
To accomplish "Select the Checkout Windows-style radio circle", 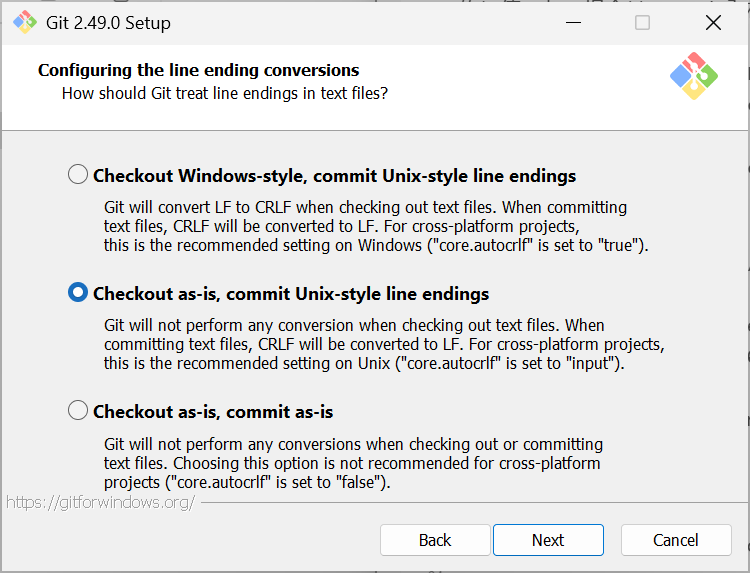I will coord(78,175).
